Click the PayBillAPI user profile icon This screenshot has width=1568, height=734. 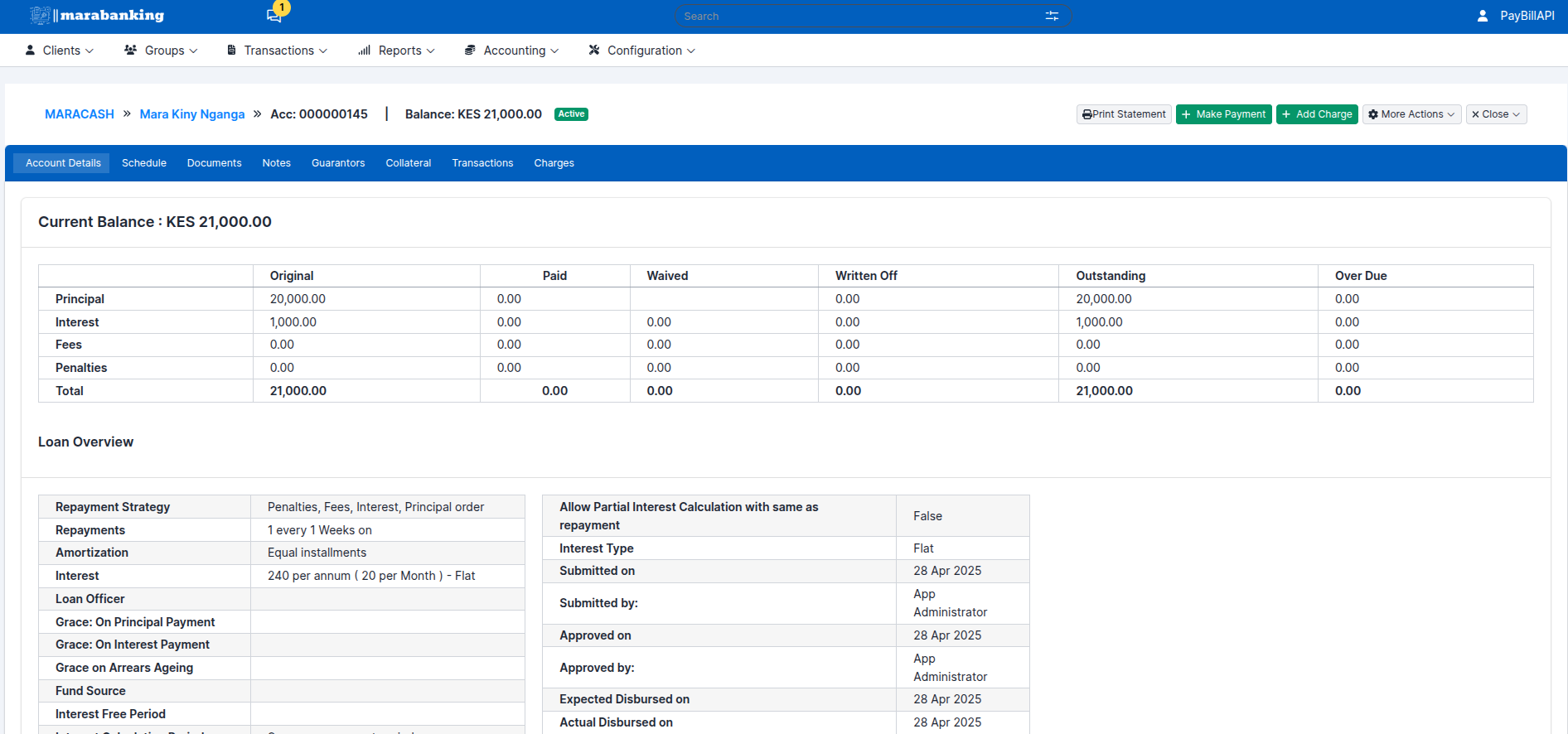[1483, 16]
